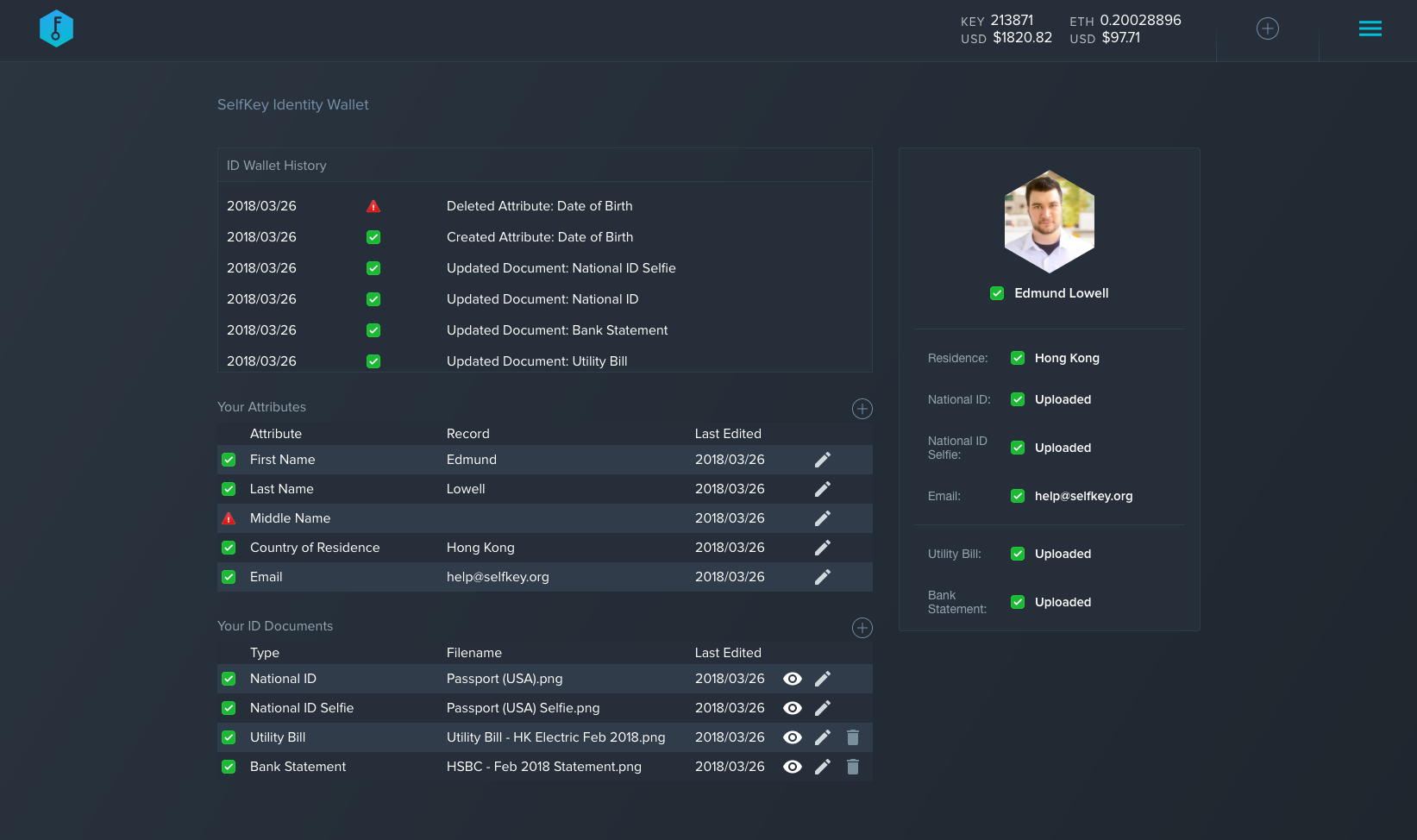
Task: Click the National ID Uploaded check icon
Action: point(1018,399)
